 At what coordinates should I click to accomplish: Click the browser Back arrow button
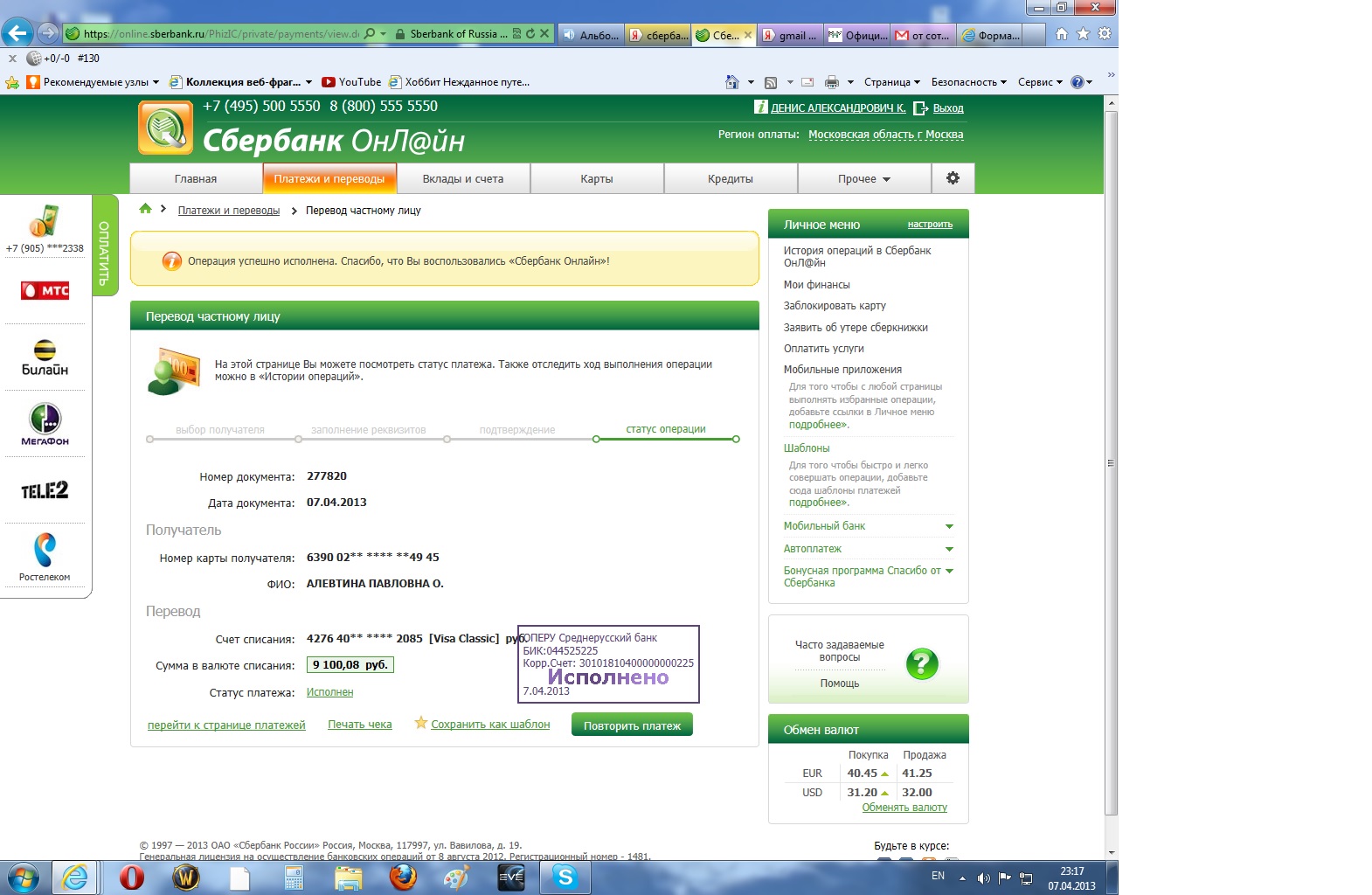[x=17, y=33]
